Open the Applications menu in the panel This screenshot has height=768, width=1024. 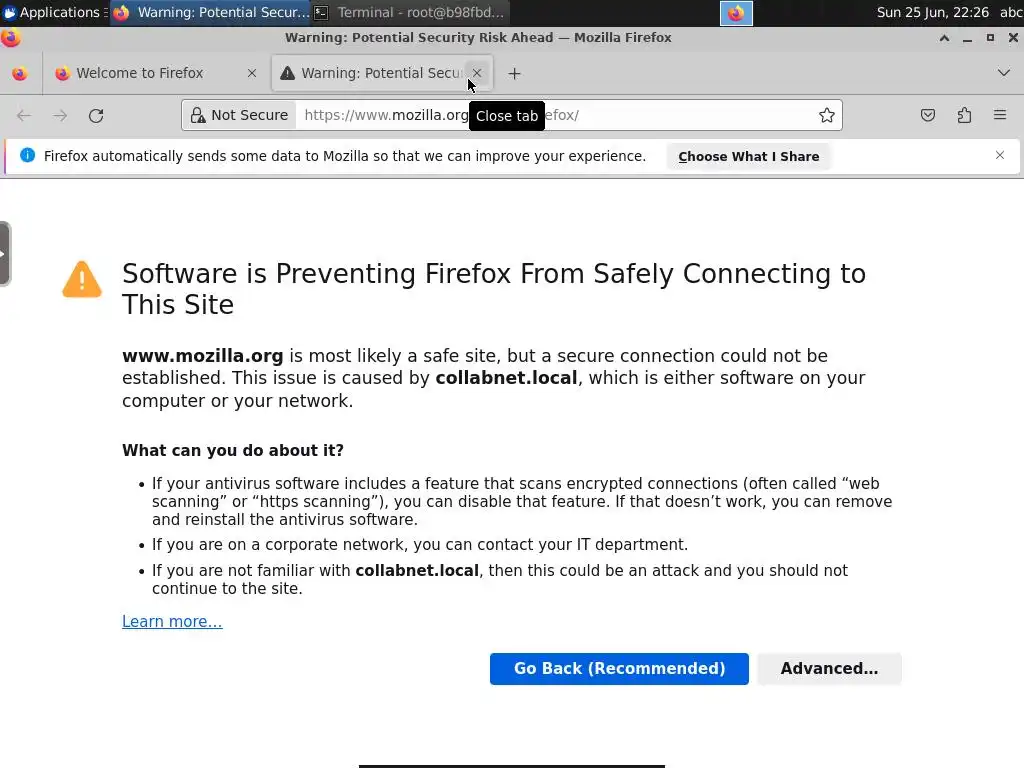(52, 12)
